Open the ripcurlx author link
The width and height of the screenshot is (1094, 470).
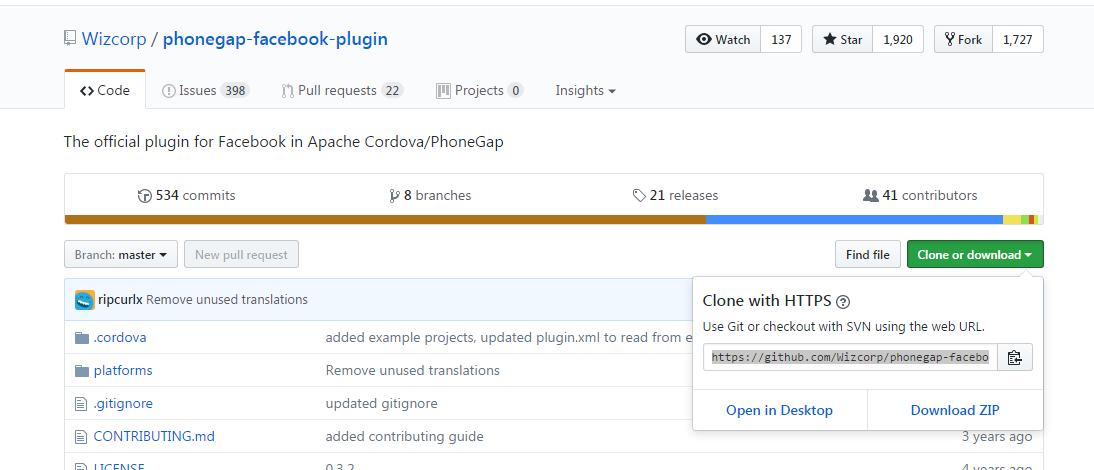click(121, 300)
